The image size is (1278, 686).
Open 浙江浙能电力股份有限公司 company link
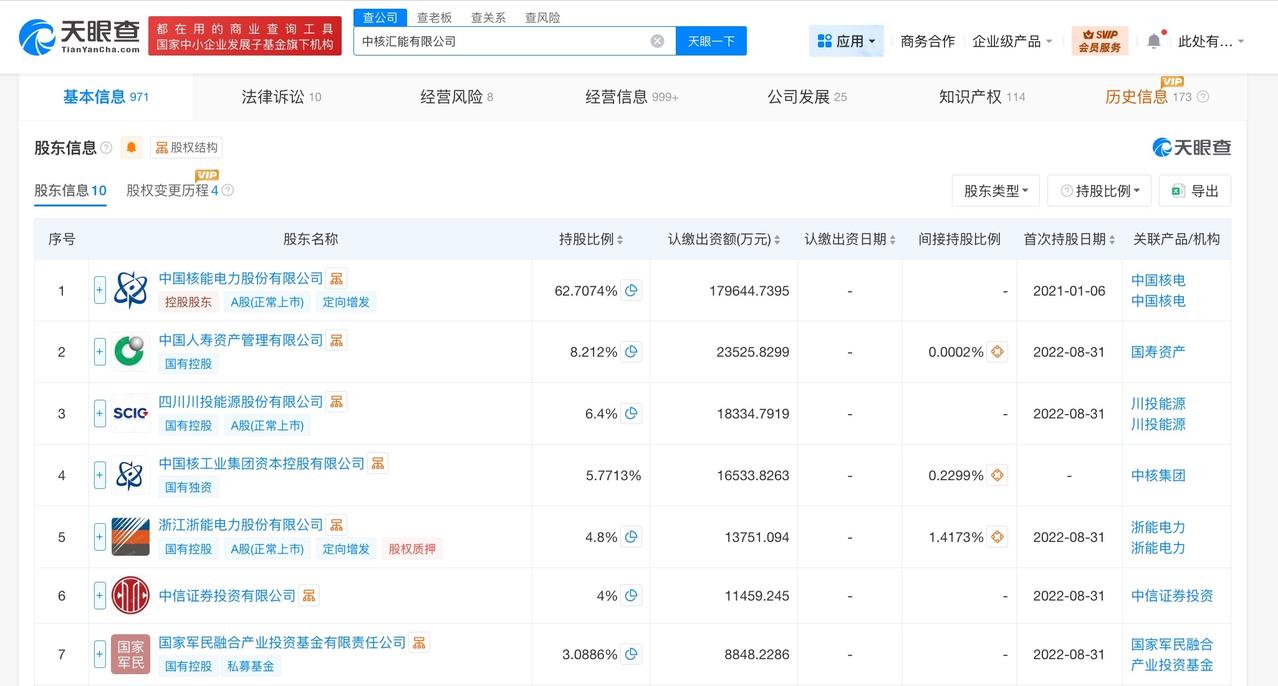(x=241, y=525)
